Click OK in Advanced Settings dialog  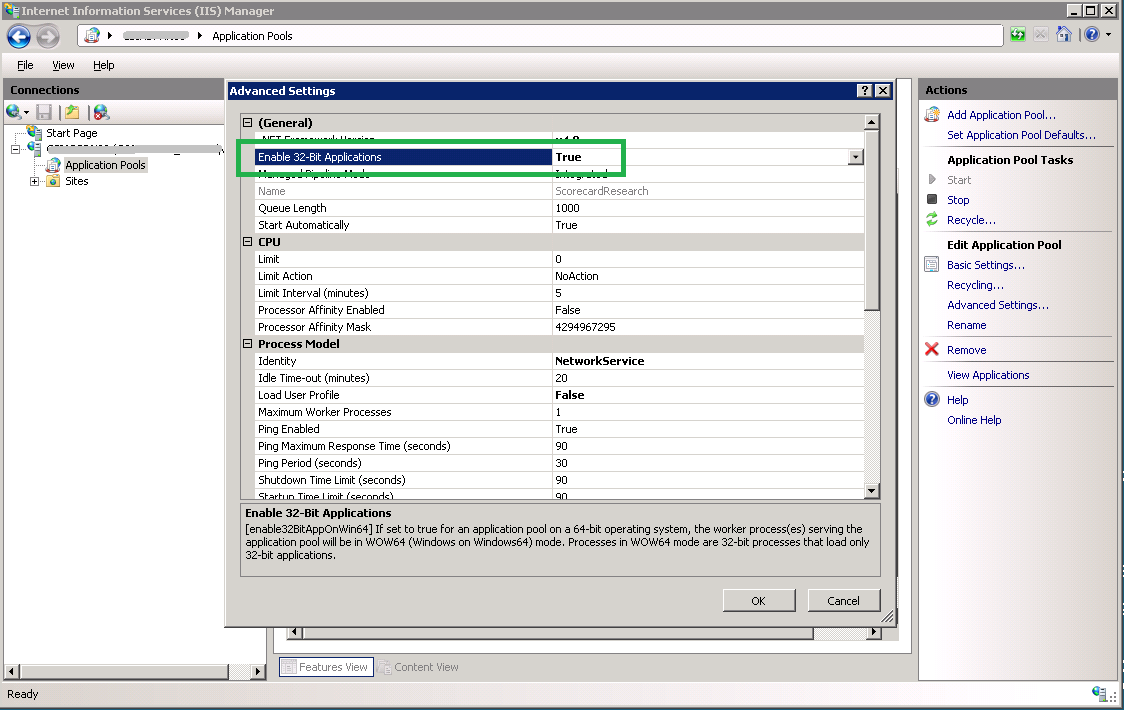tap(758, 601)
